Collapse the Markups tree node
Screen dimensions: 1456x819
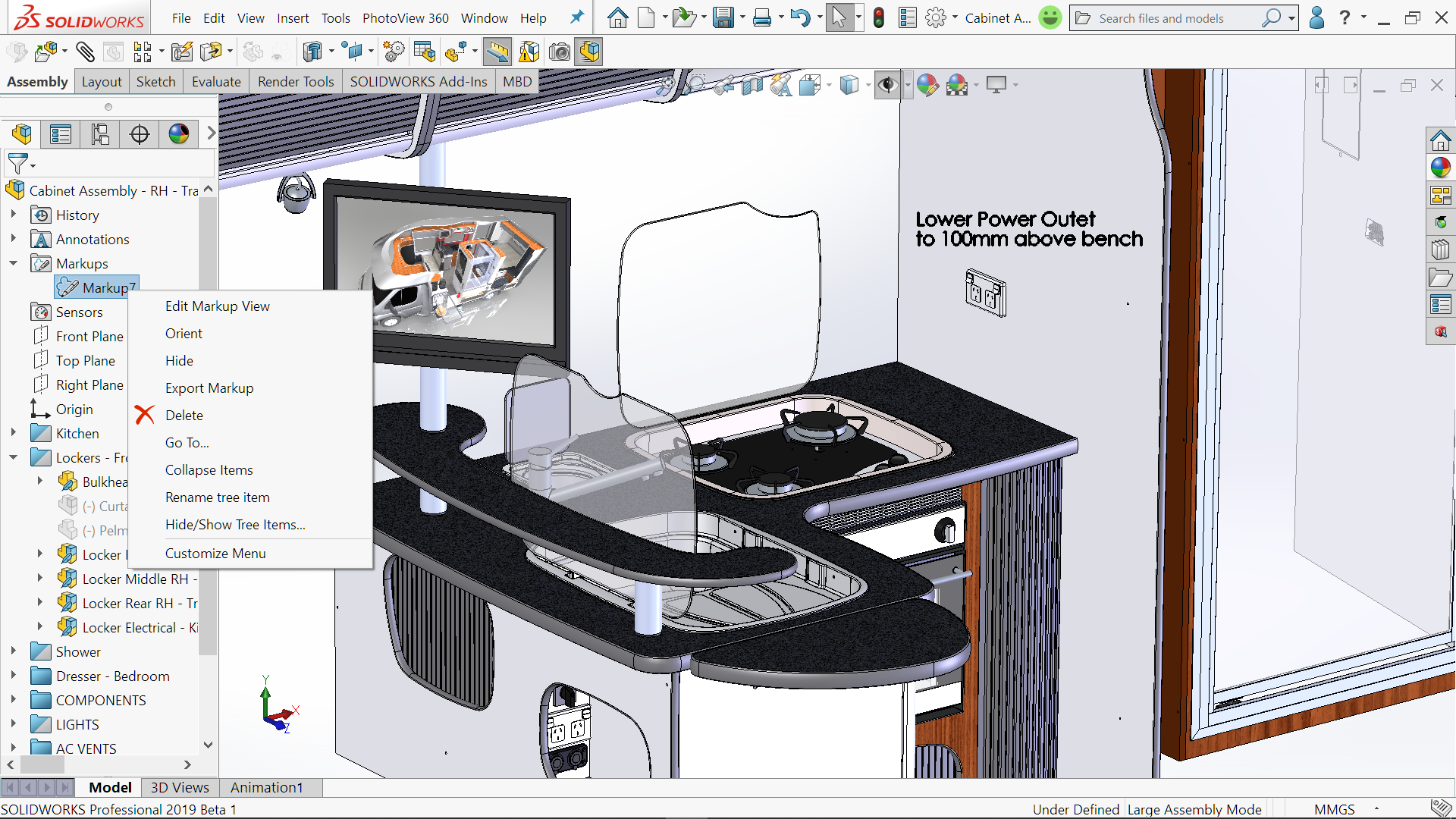click(13, 263)
